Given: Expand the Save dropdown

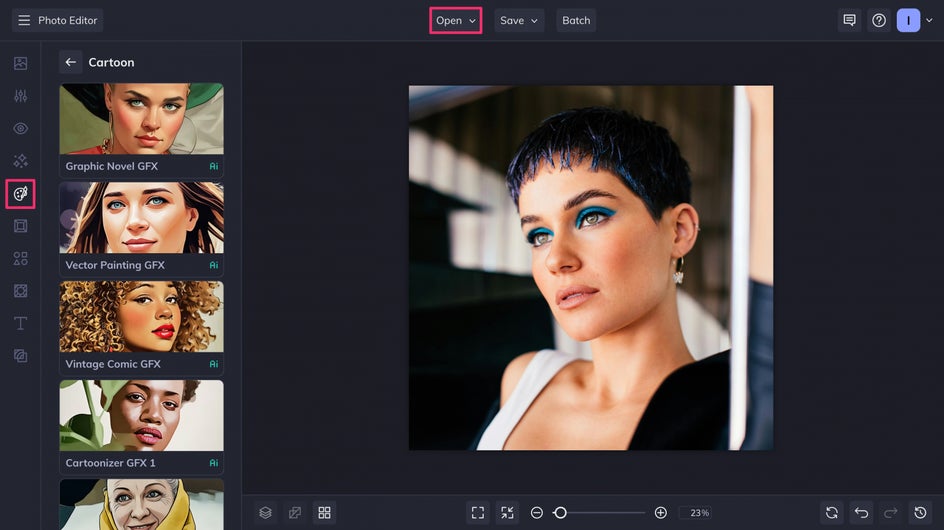Looking at the screenshot, I should pyautogui.click(x=519, y=20).
